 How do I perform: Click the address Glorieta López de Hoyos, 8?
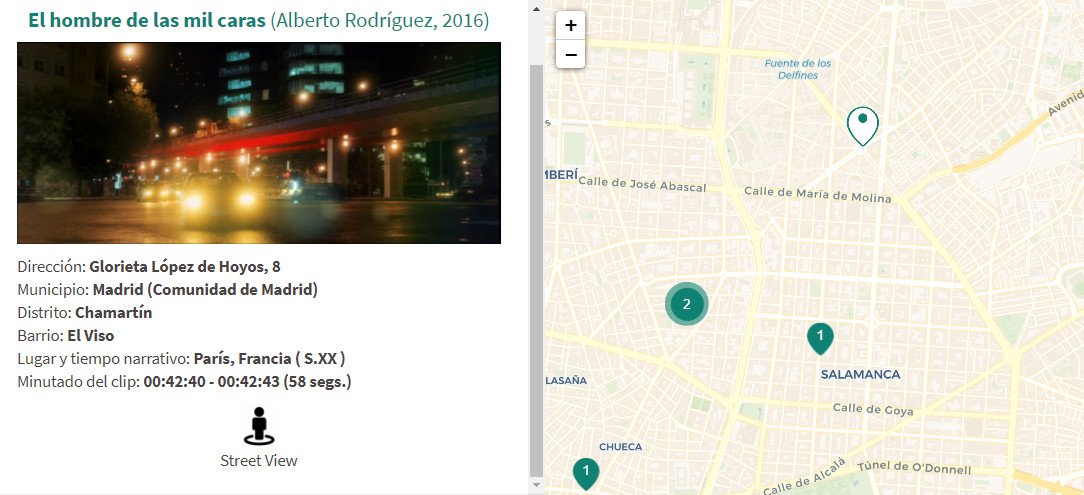[185, 267]
